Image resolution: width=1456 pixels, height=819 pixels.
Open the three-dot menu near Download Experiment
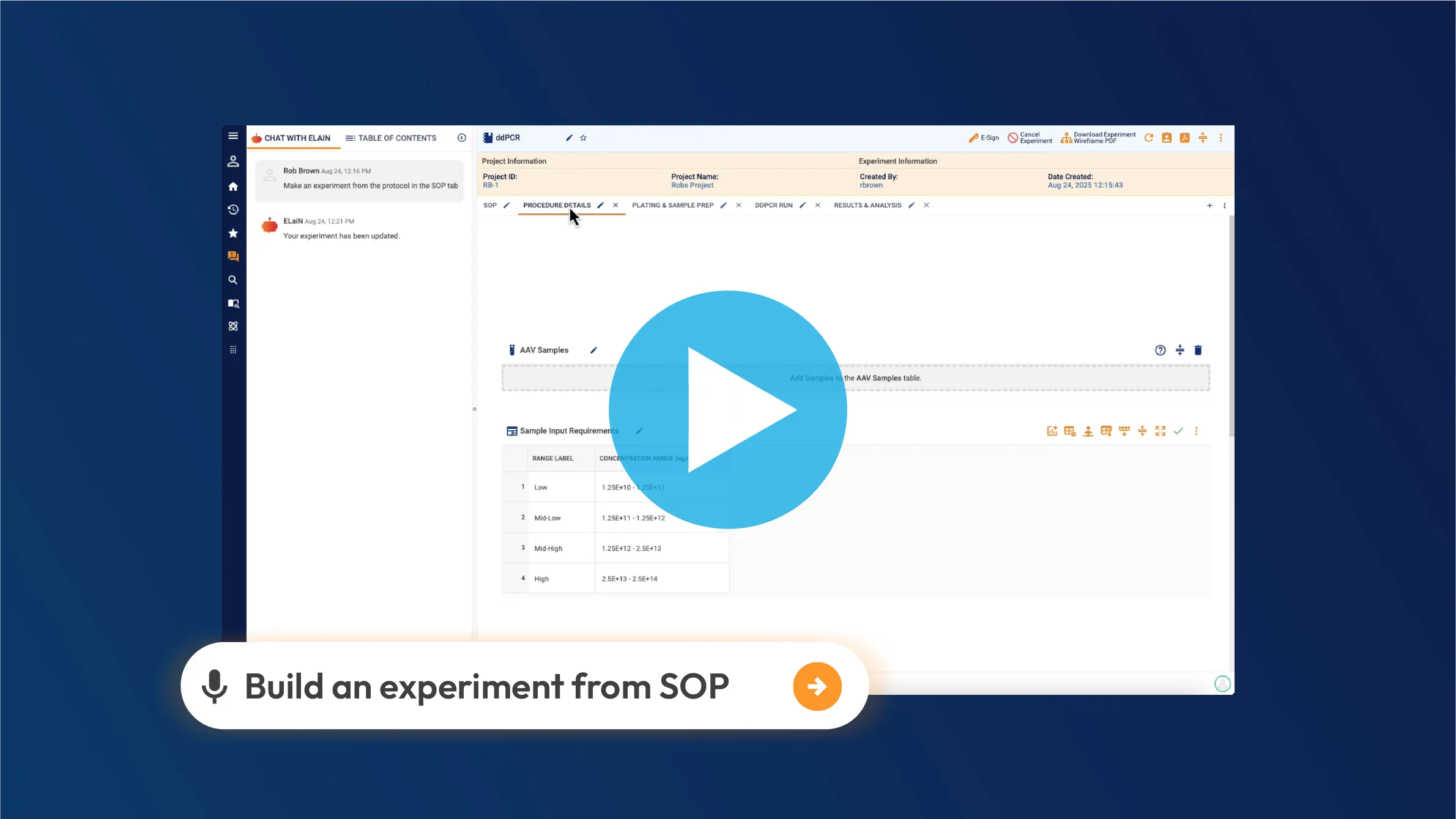1221,138
